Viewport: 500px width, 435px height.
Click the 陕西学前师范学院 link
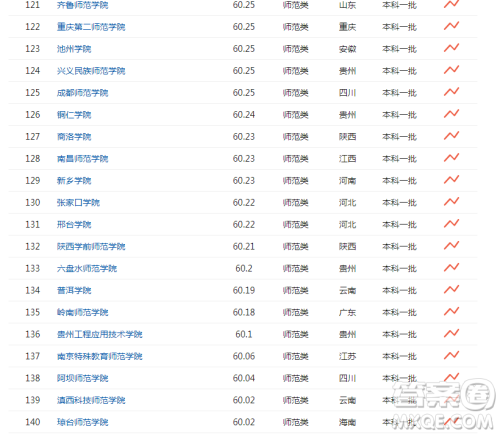(x=91, y=247)
